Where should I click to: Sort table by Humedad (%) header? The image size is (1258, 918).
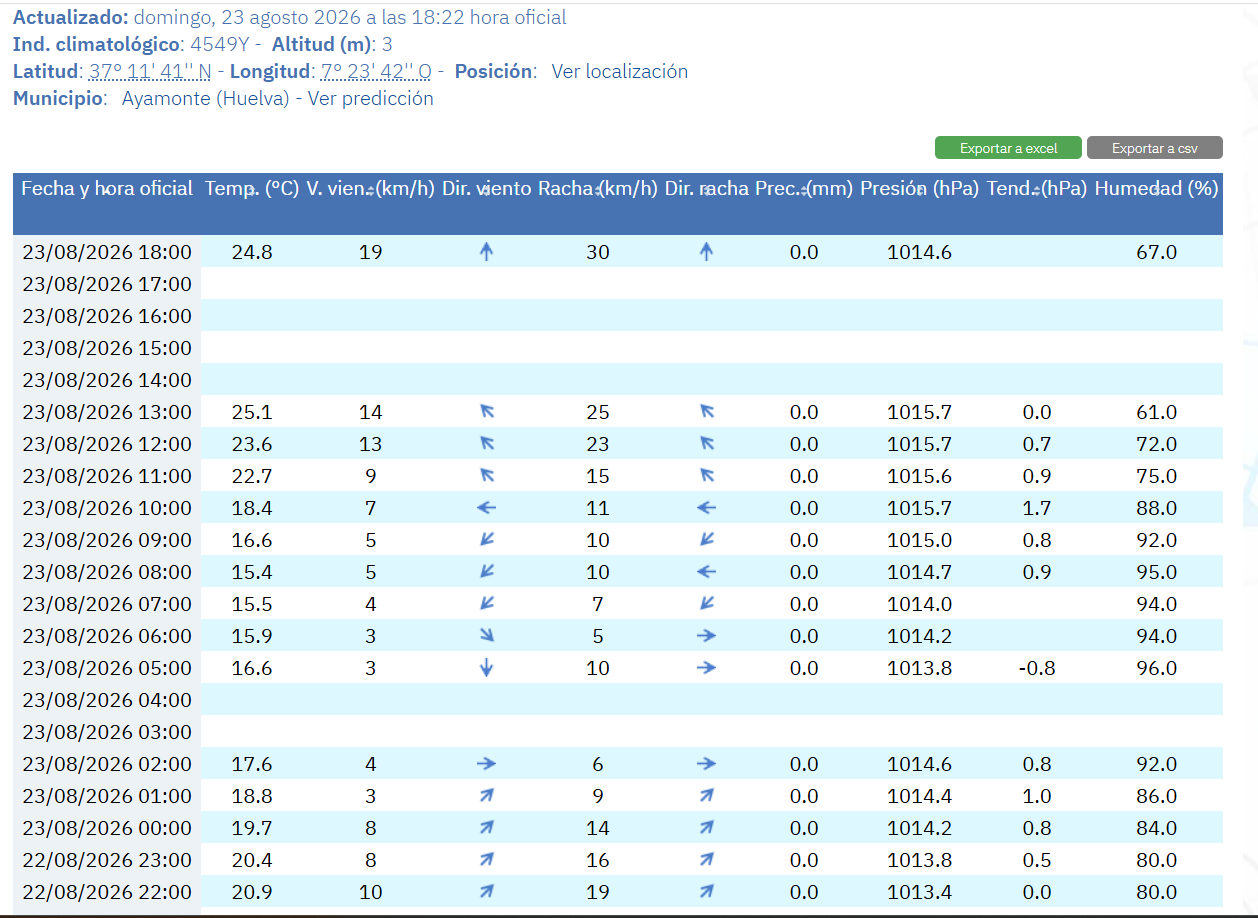pos(1156,188)
